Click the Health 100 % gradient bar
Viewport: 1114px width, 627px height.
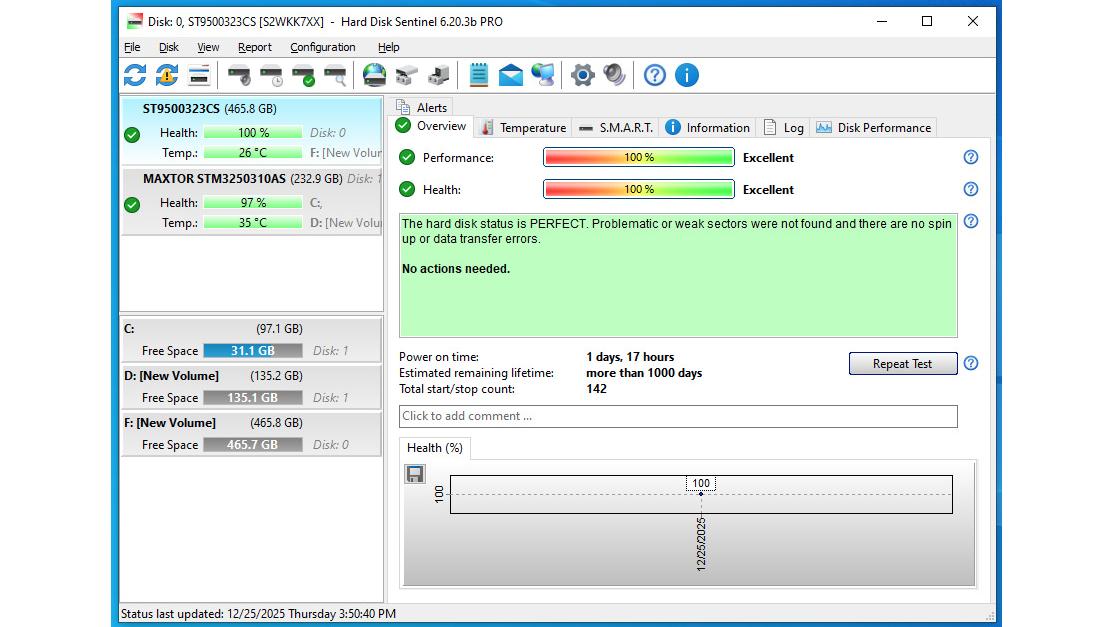coord(639,189)
